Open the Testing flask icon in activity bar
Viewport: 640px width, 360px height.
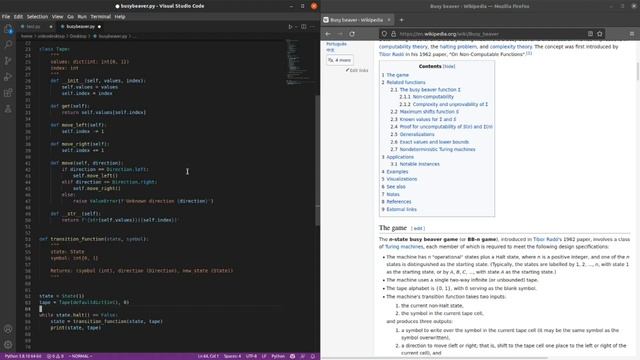coord(8,109)
